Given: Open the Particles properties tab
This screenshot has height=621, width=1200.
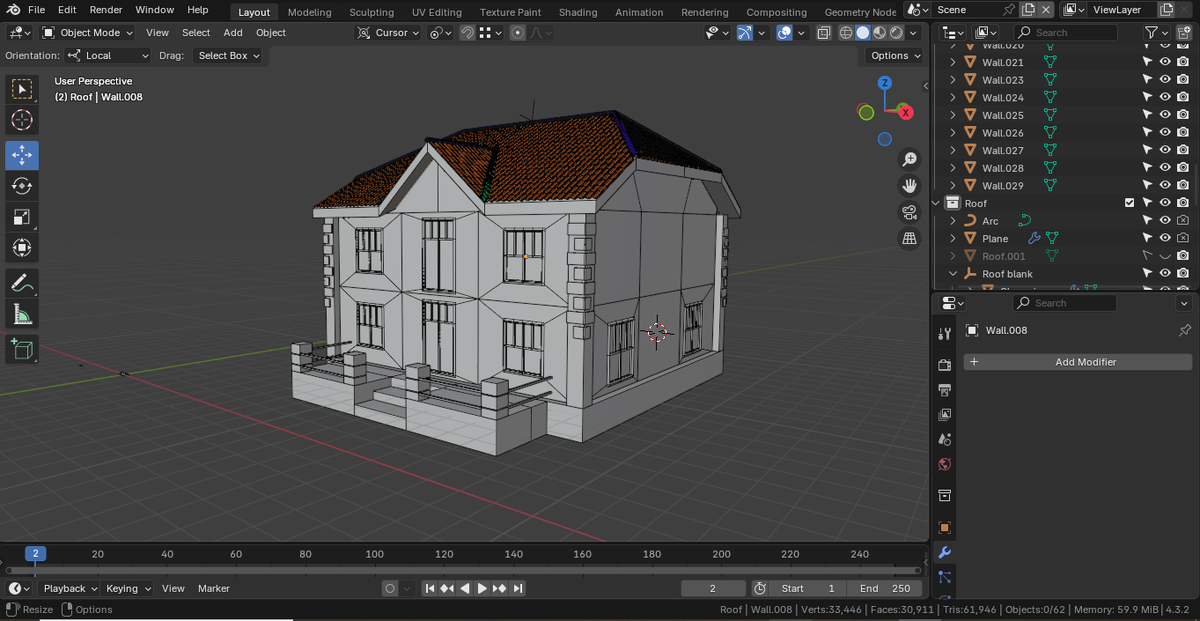Looking at the screenshot, I should click(x=944, y=578).
